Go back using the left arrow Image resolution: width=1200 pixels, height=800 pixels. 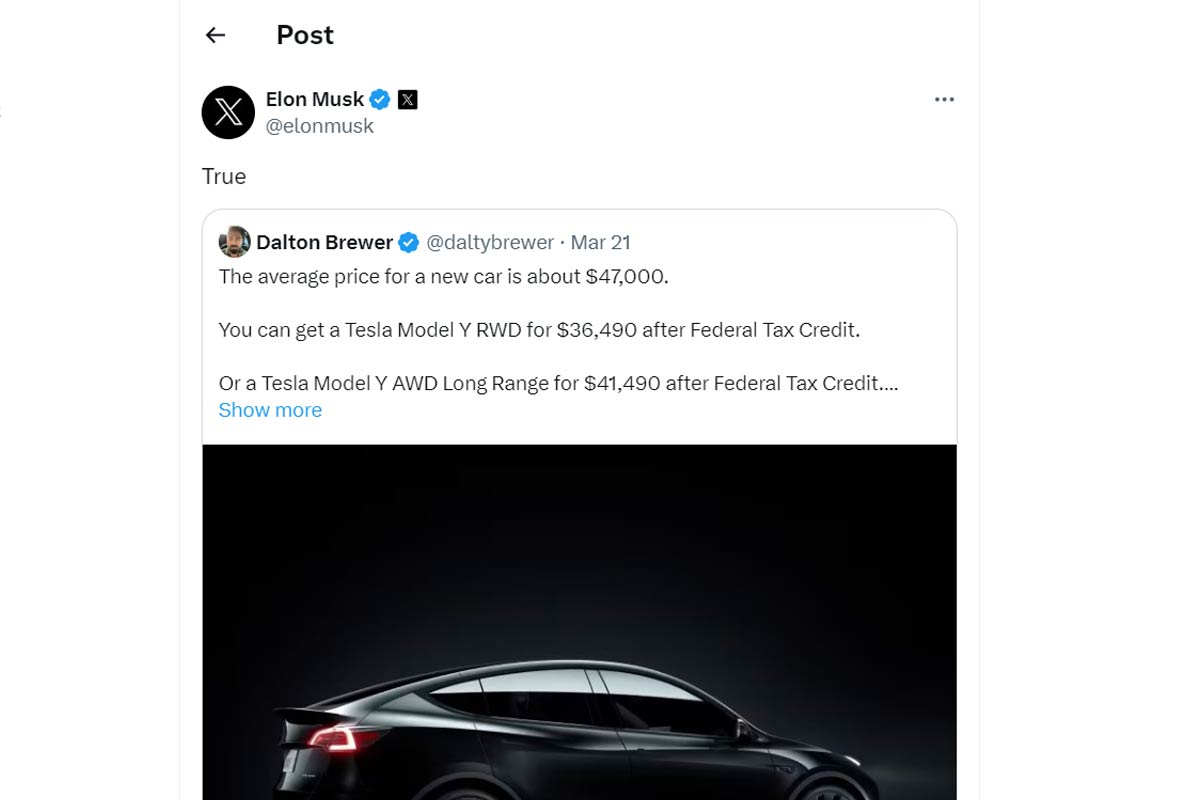tap(215, 35)
